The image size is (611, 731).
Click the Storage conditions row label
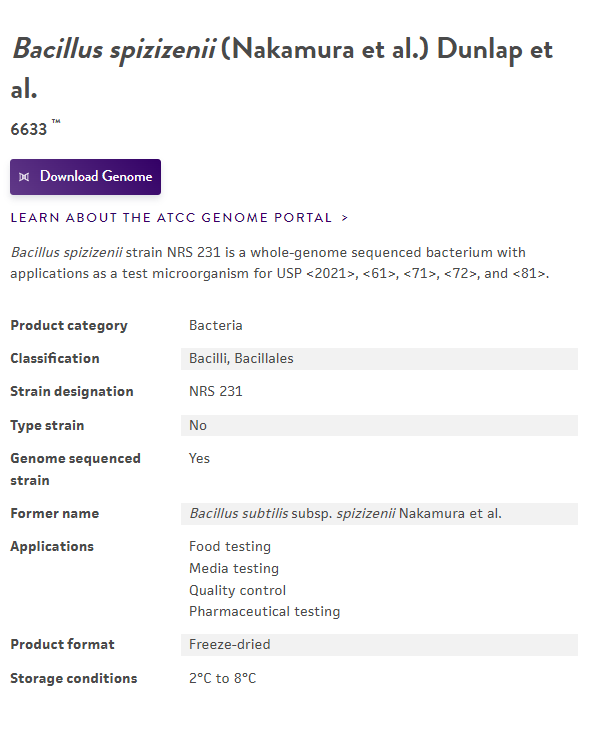(73, 678)
